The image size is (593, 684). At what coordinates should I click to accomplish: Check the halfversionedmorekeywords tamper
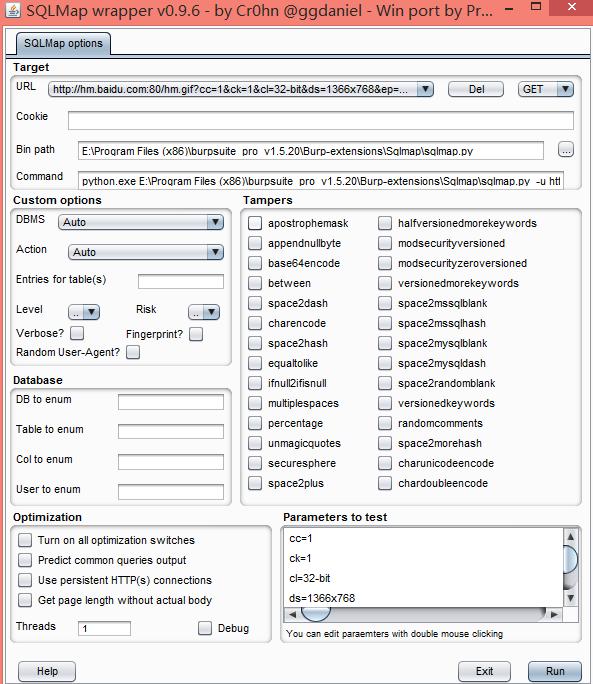[385, 223]
